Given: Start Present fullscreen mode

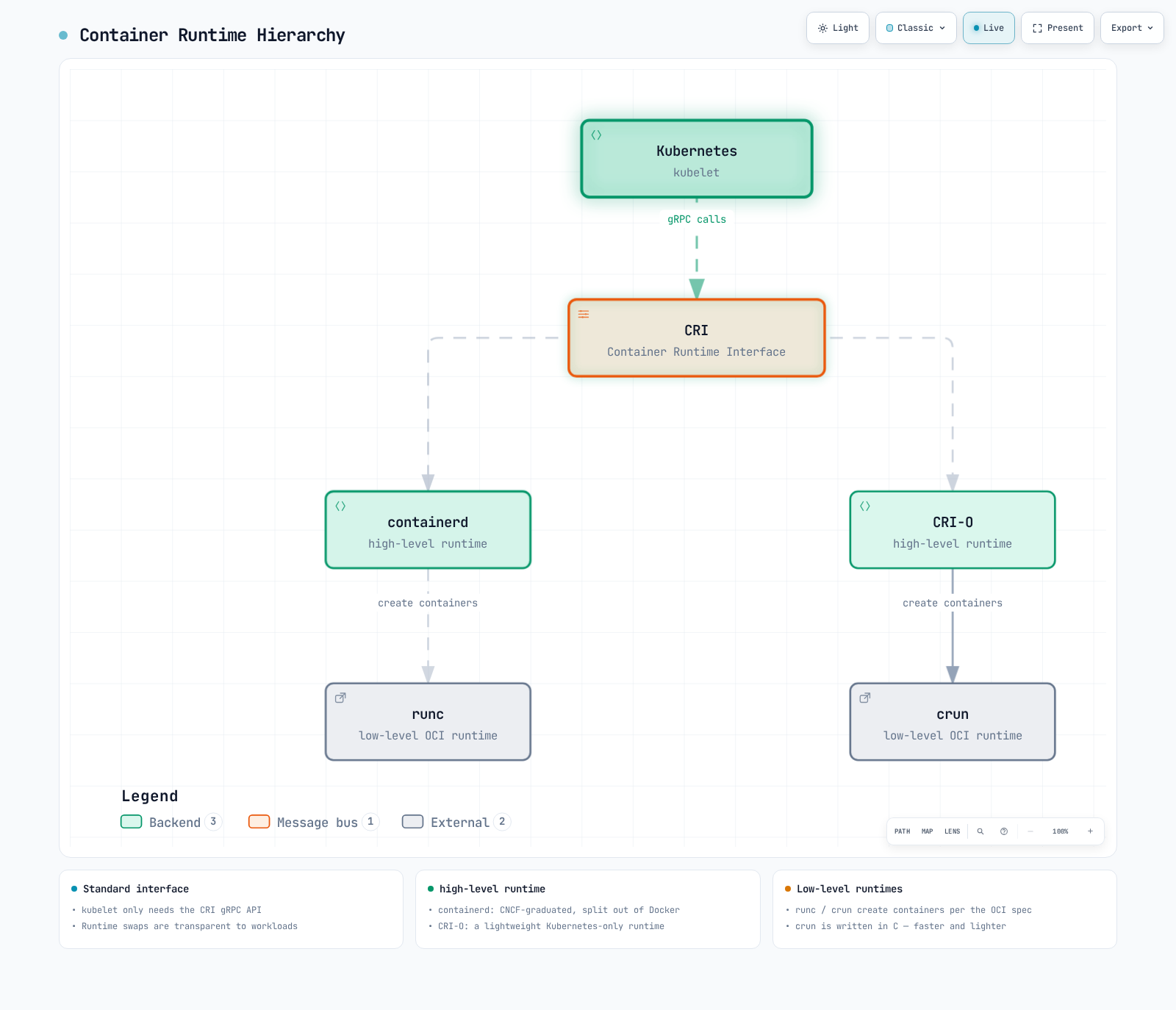Looking at the screenshot, I should (1058, 28).
